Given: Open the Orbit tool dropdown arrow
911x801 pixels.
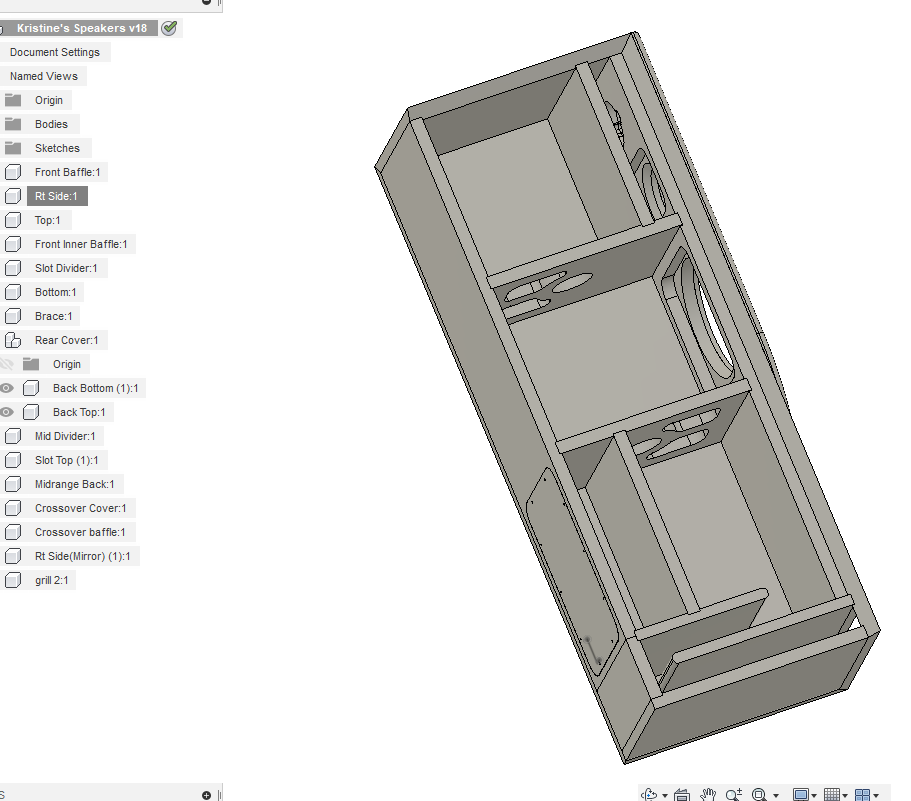Looking at the screenshot, I should [x=665, y=795].
